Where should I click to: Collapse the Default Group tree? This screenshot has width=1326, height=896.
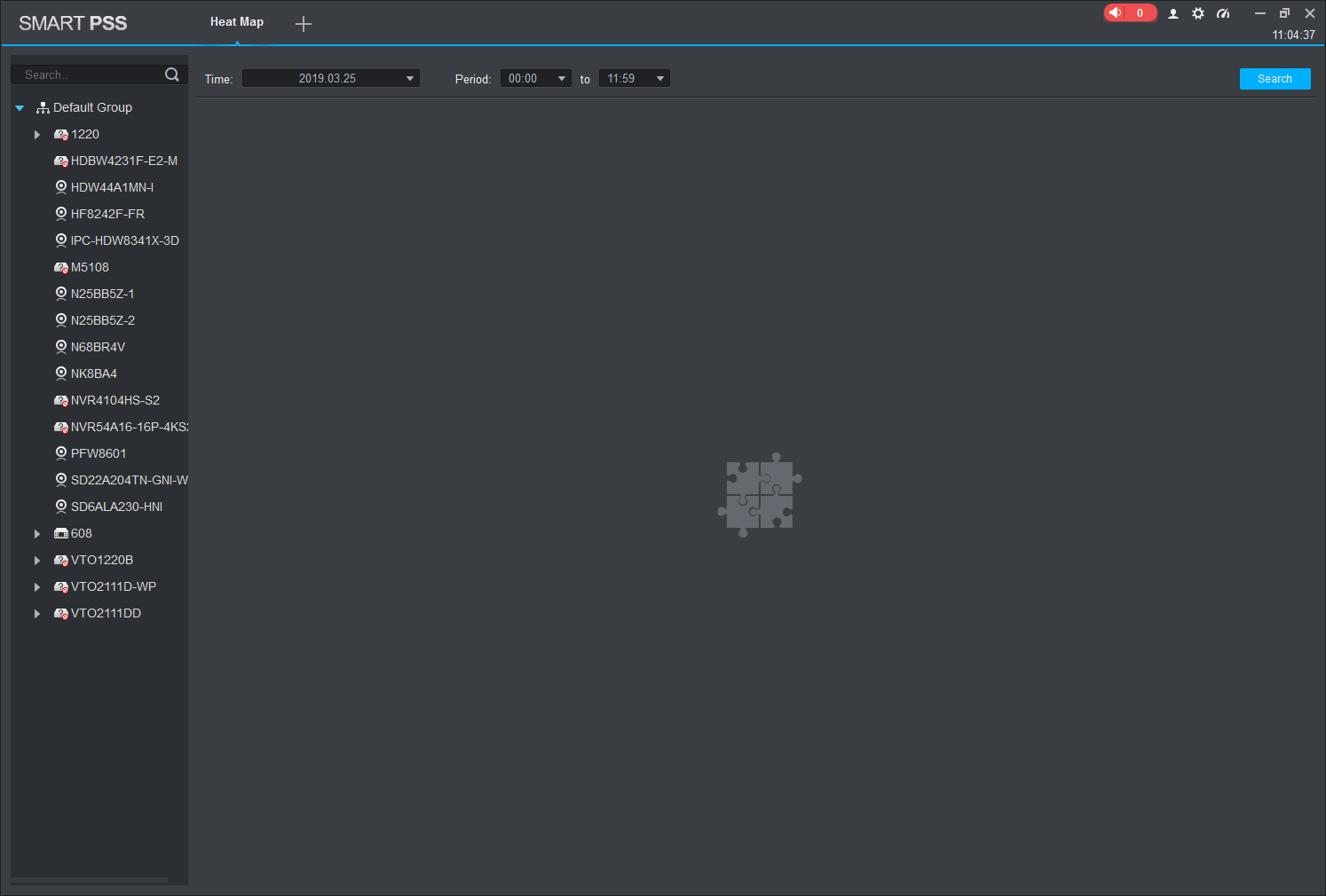point(20,108)
